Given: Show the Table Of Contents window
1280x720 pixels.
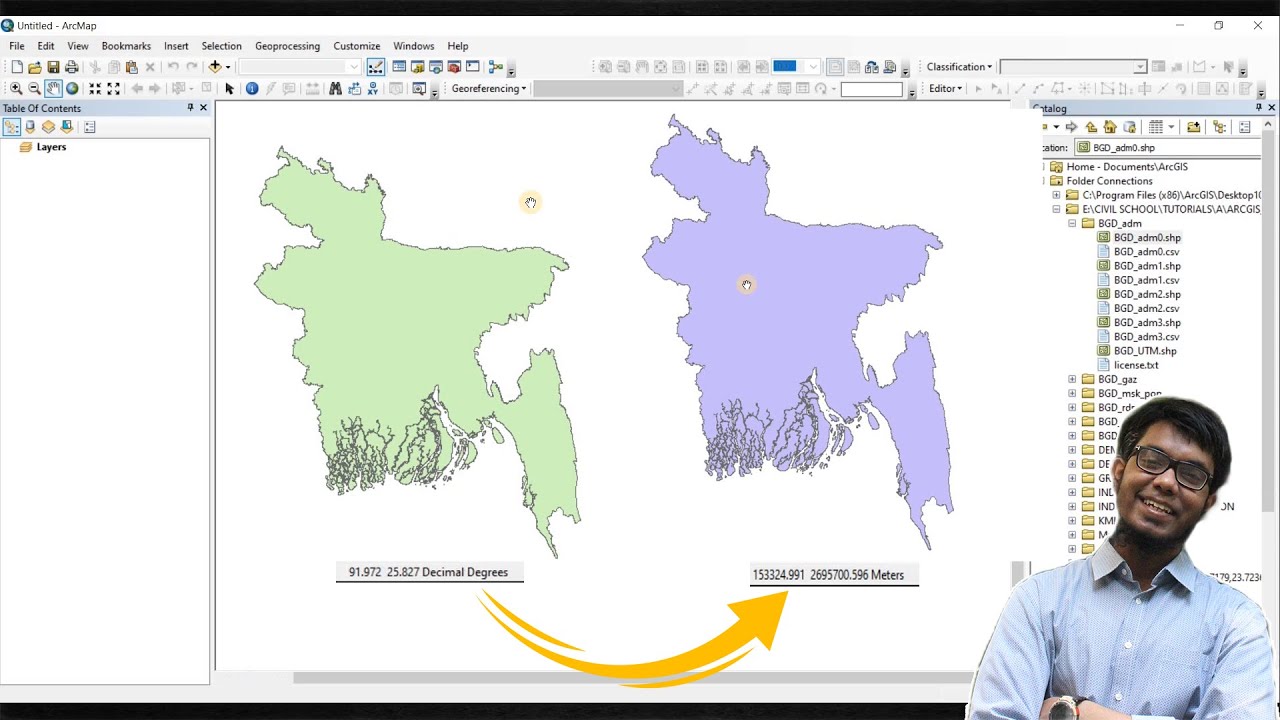Looking at the screenshot, I should (399, 67).
